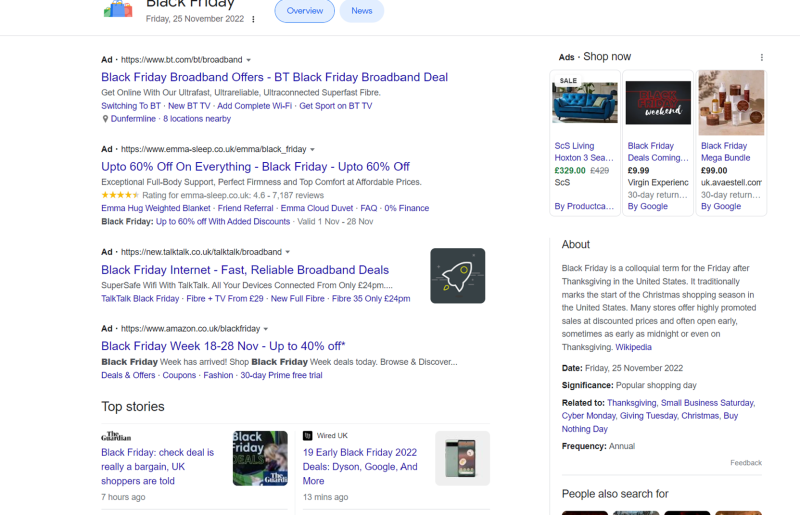Open the Ads Shop now three-dot menu
The image size is (800, 515).
(761, 57)
